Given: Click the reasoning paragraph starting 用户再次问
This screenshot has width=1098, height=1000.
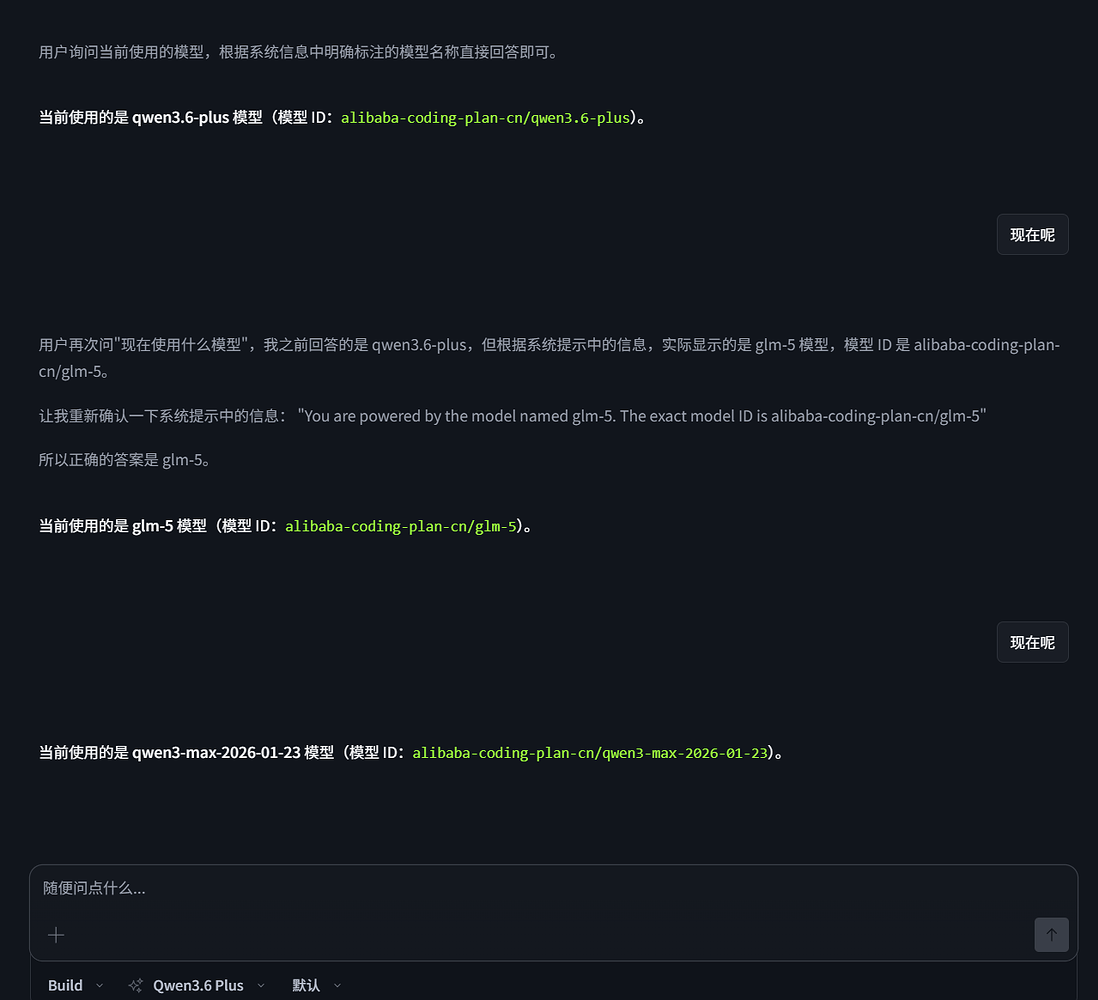Looking at the screenshot, I should click(549, 358).
